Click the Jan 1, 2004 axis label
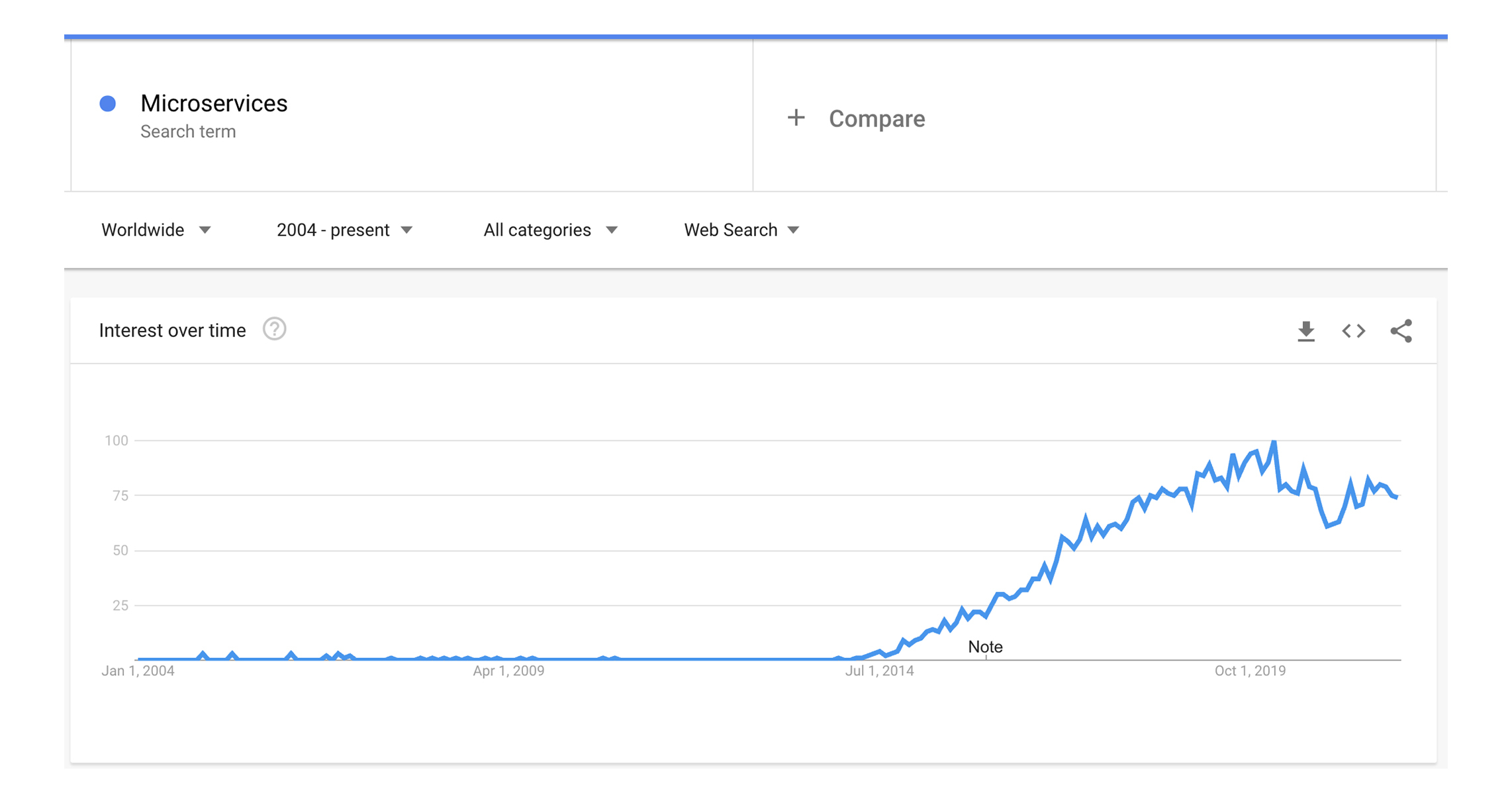The height and width of the screenshot is (803, 1512). pyautogui.click(x=138, y=671)
